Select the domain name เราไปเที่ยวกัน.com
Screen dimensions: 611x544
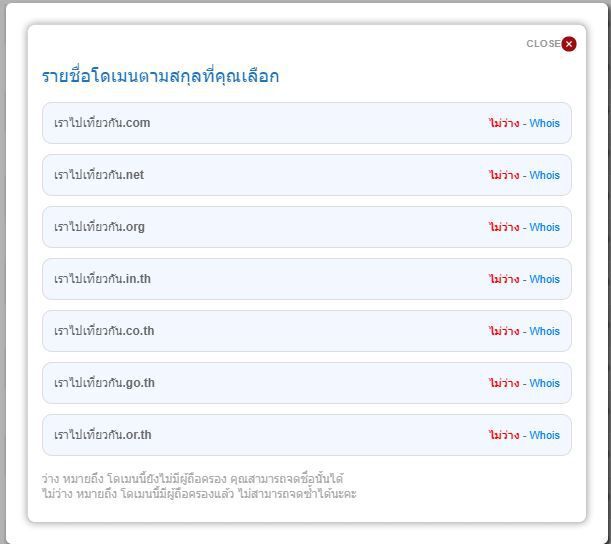(102, 123)
